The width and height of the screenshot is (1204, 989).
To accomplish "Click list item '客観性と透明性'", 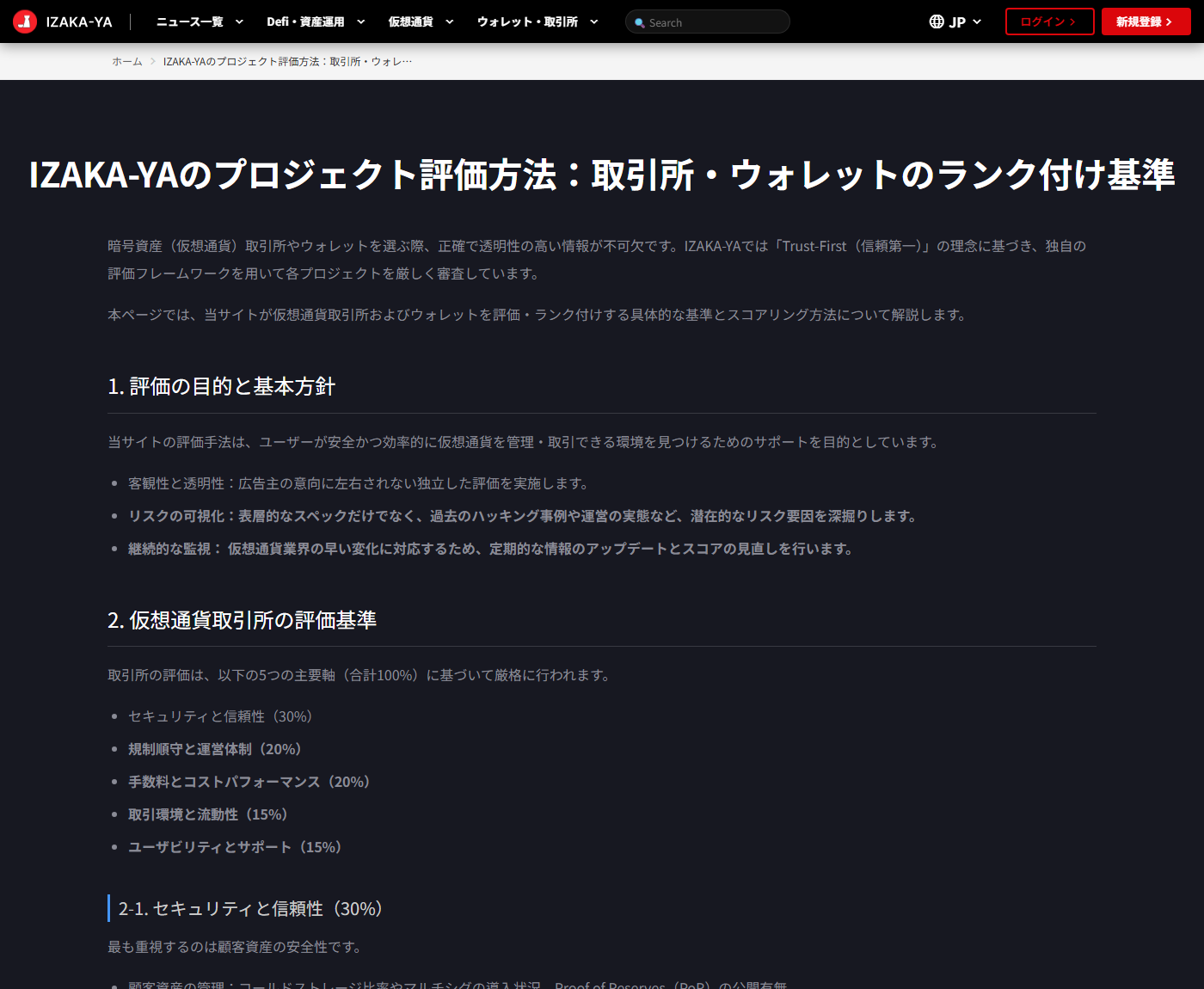I will click(358, 483).
